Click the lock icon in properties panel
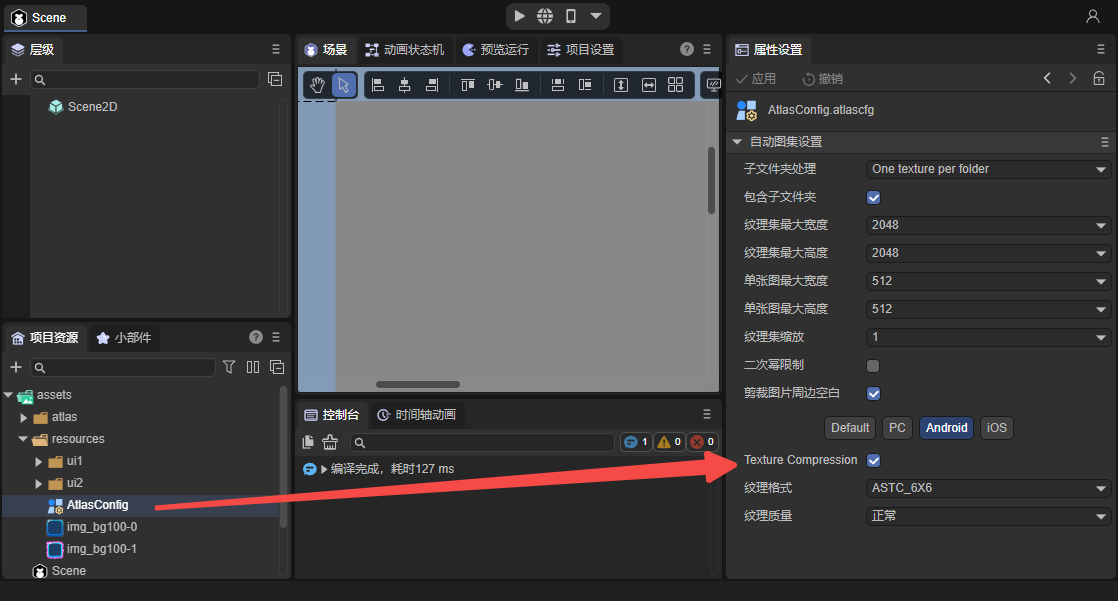Screen dimensions: 1118x601 [x=1099, y=78]
